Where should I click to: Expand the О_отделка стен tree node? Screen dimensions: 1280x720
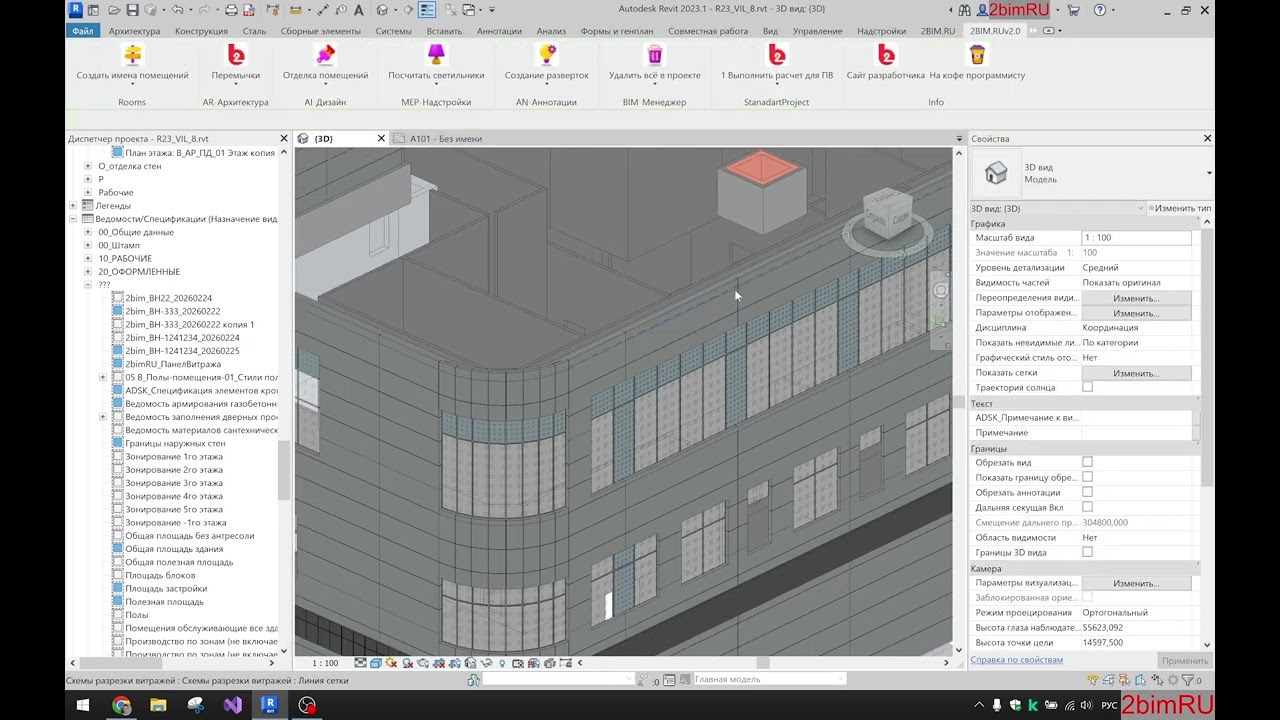[x=88, y=166]
